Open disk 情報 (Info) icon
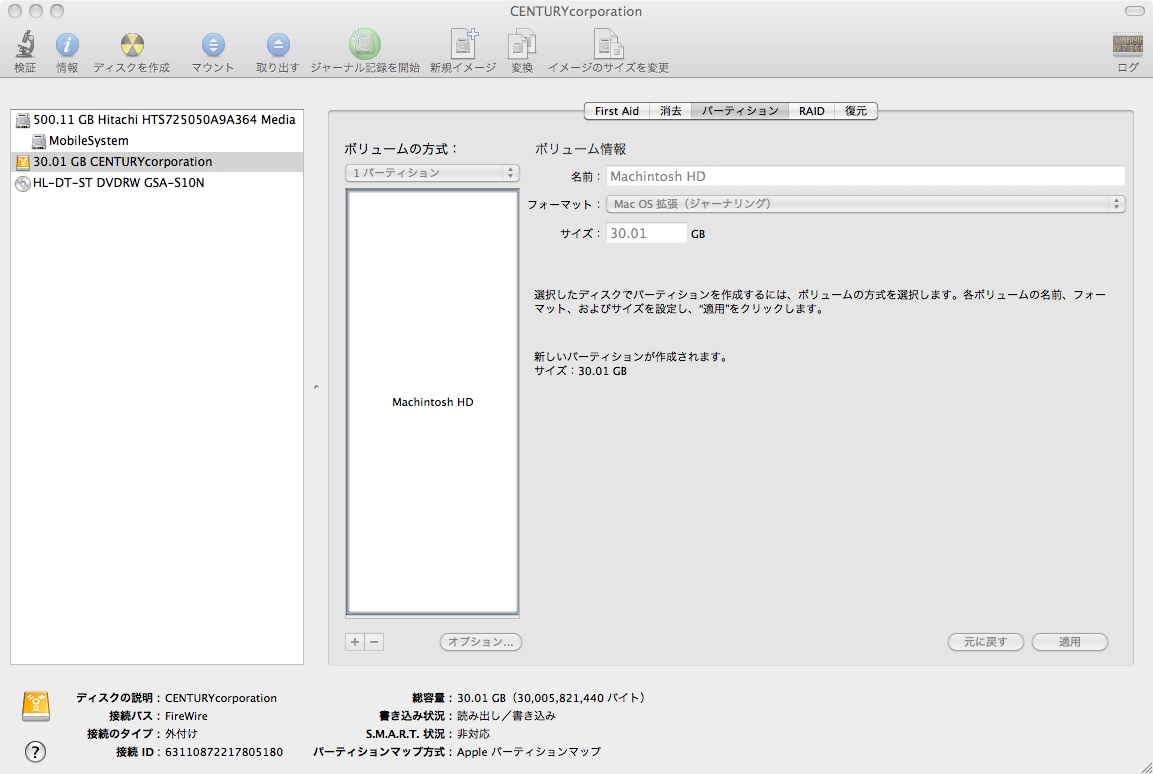Screen dimensions: 1153x774 [67, 46]
